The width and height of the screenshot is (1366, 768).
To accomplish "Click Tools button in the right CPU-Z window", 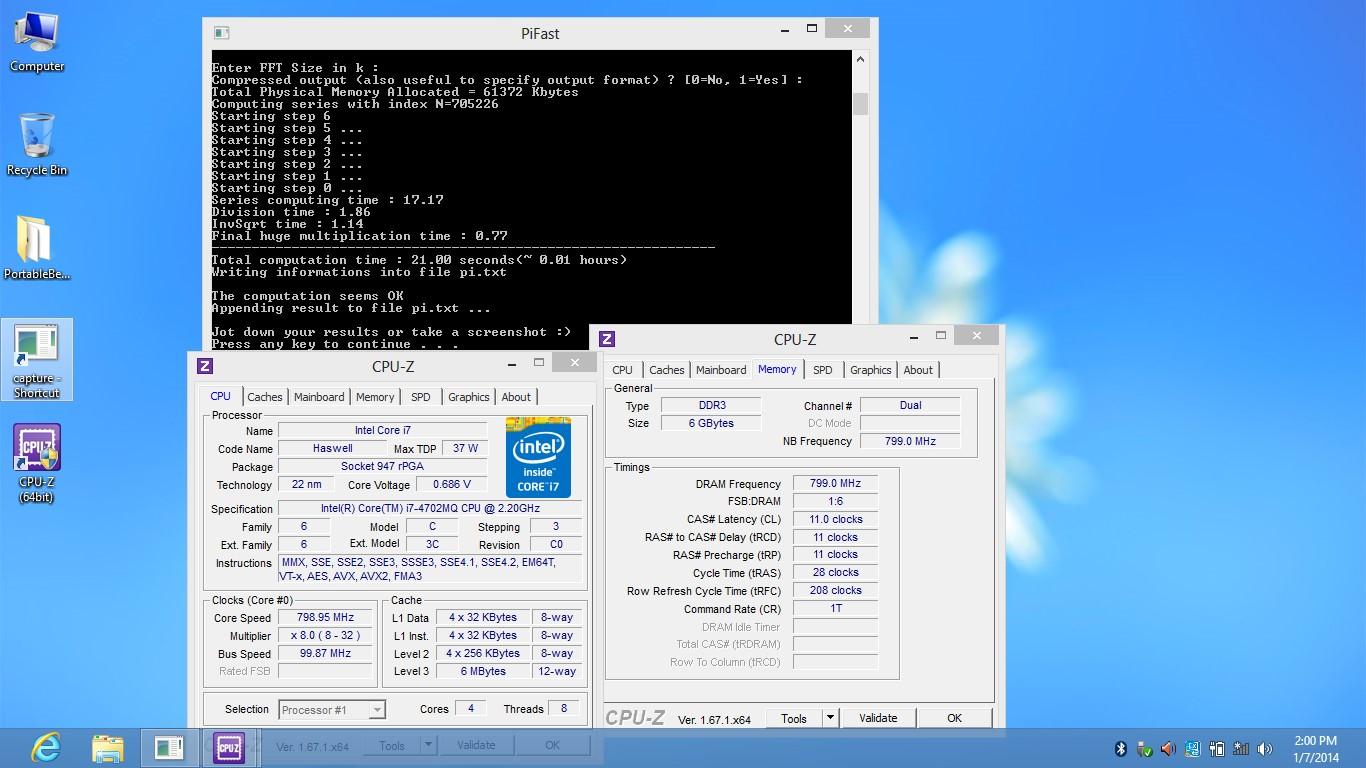I will click(794, 718).
